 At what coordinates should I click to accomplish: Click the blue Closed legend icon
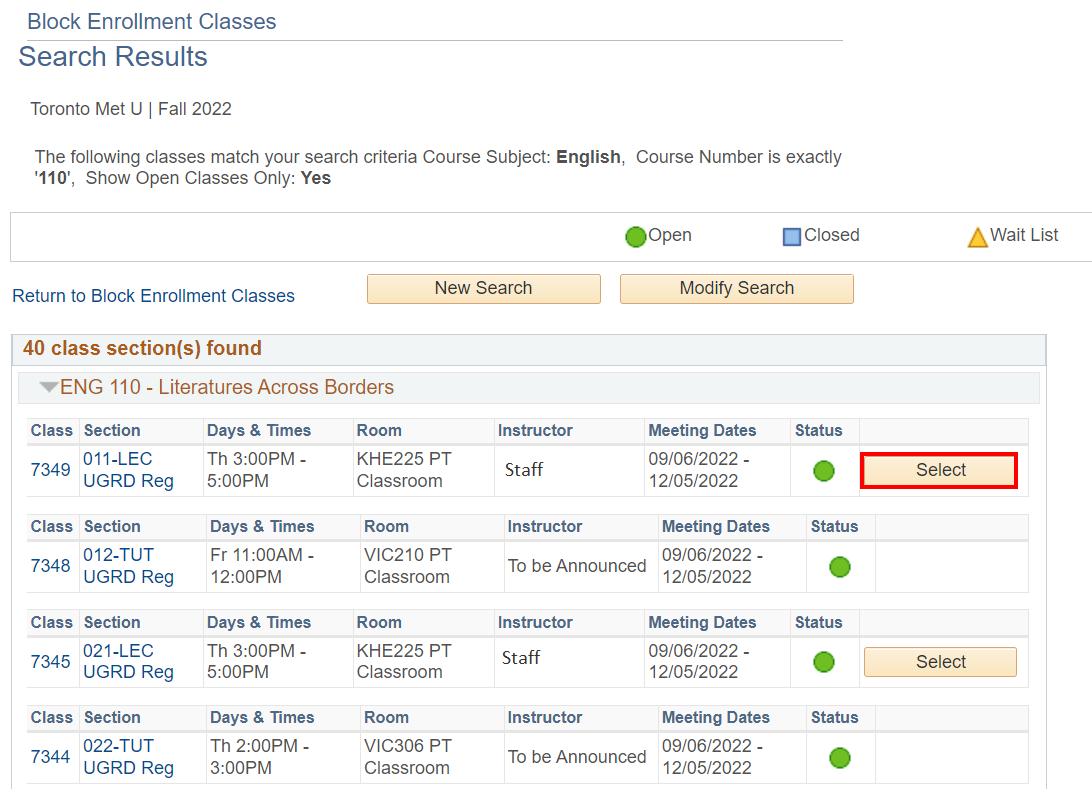point(792,237)
